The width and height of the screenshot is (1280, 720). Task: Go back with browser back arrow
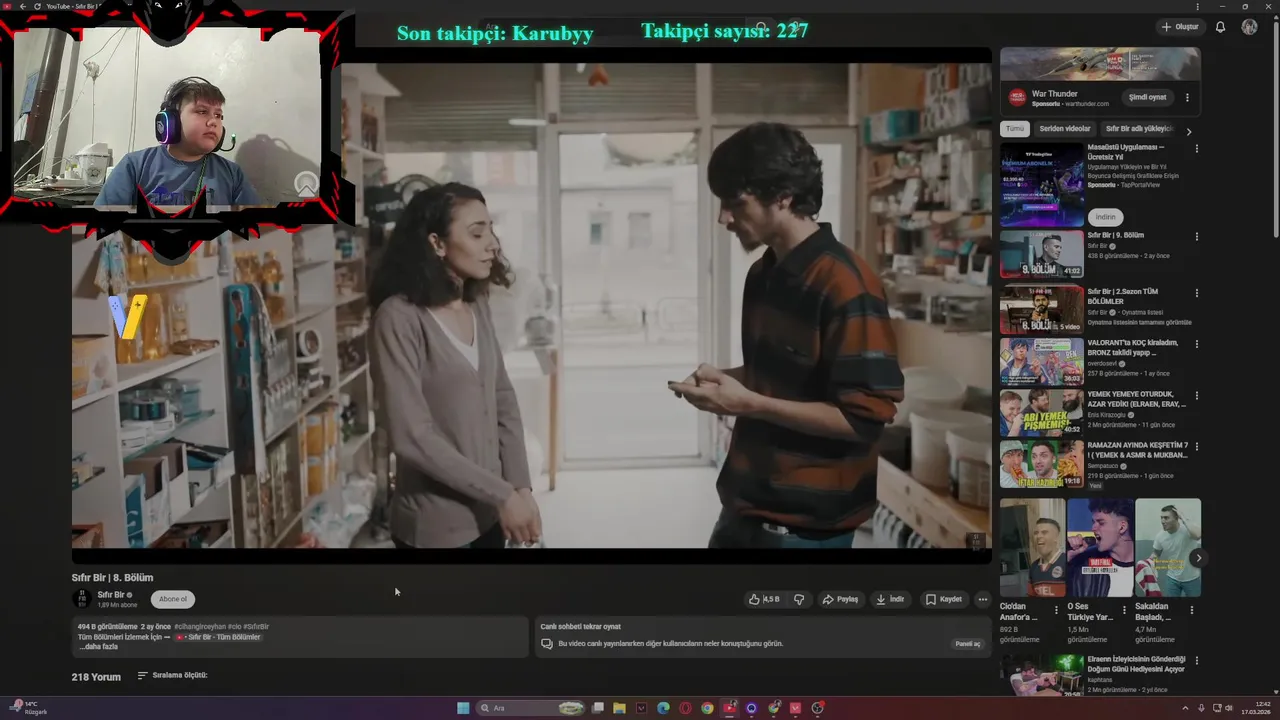tap(22, 6)
